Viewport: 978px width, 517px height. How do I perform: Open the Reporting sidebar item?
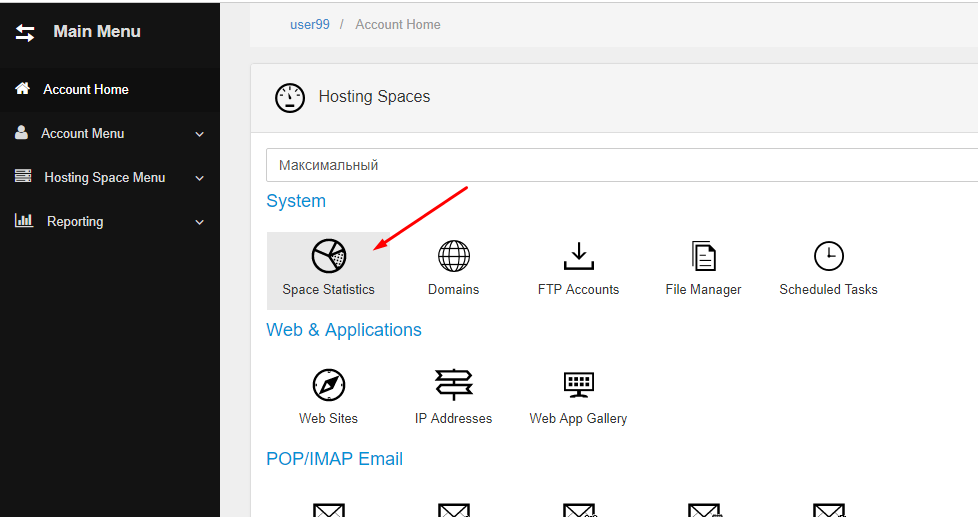[110, 221]
